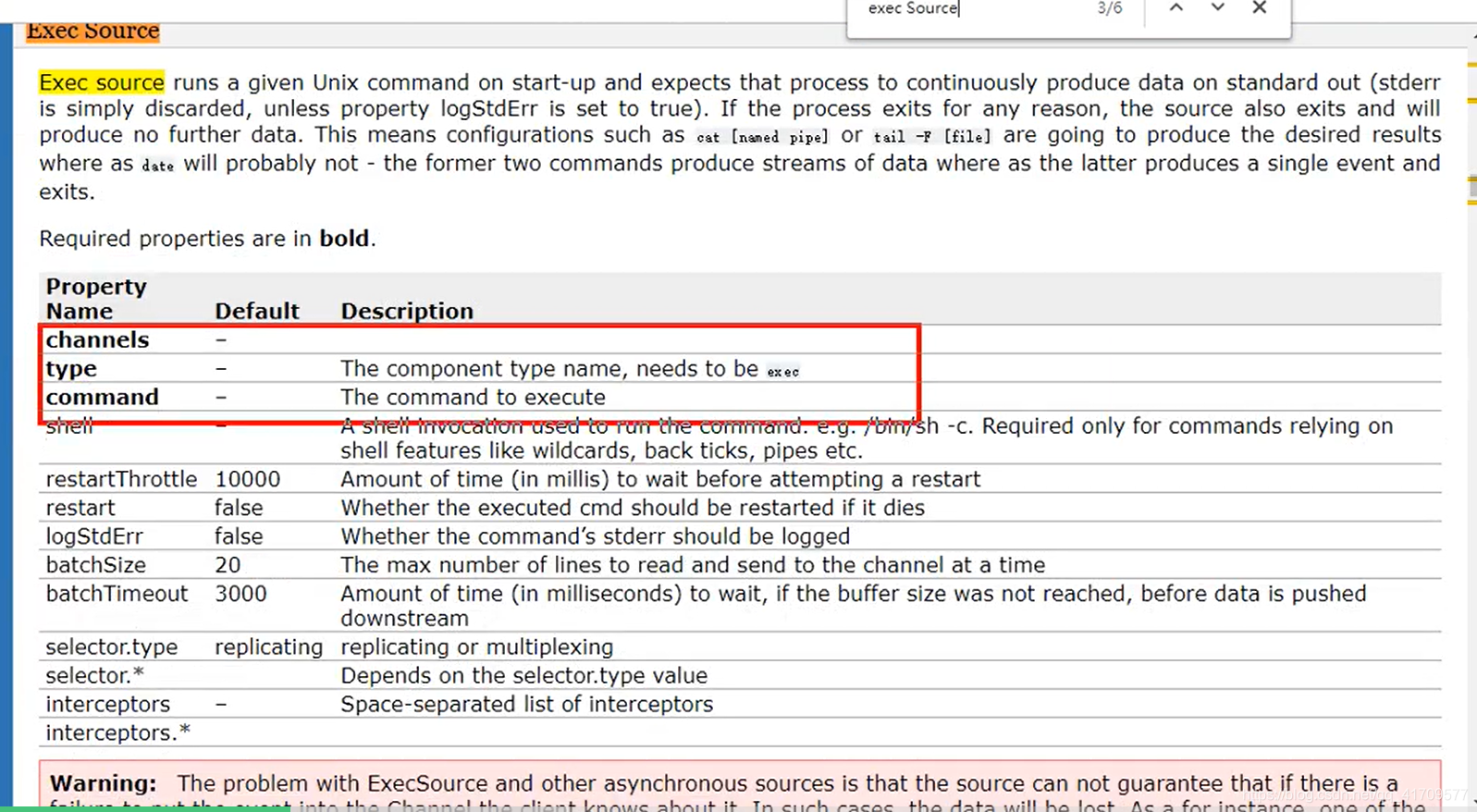Click restartThrottle description about millis
1477x812 pixels.
(660, 479)
